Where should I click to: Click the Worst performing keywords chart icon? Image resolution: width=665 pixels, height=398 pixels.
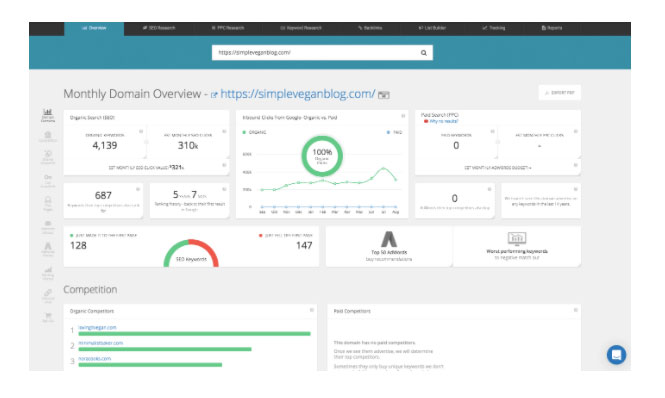tap(517, 239)
